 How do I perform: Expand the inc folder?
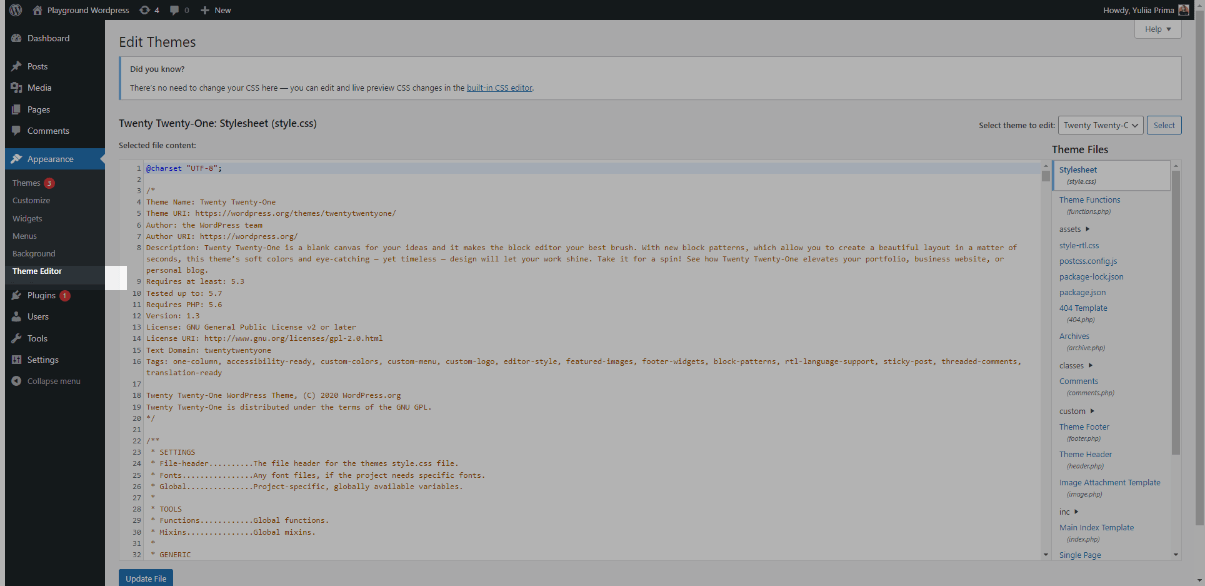[1069, 512]
